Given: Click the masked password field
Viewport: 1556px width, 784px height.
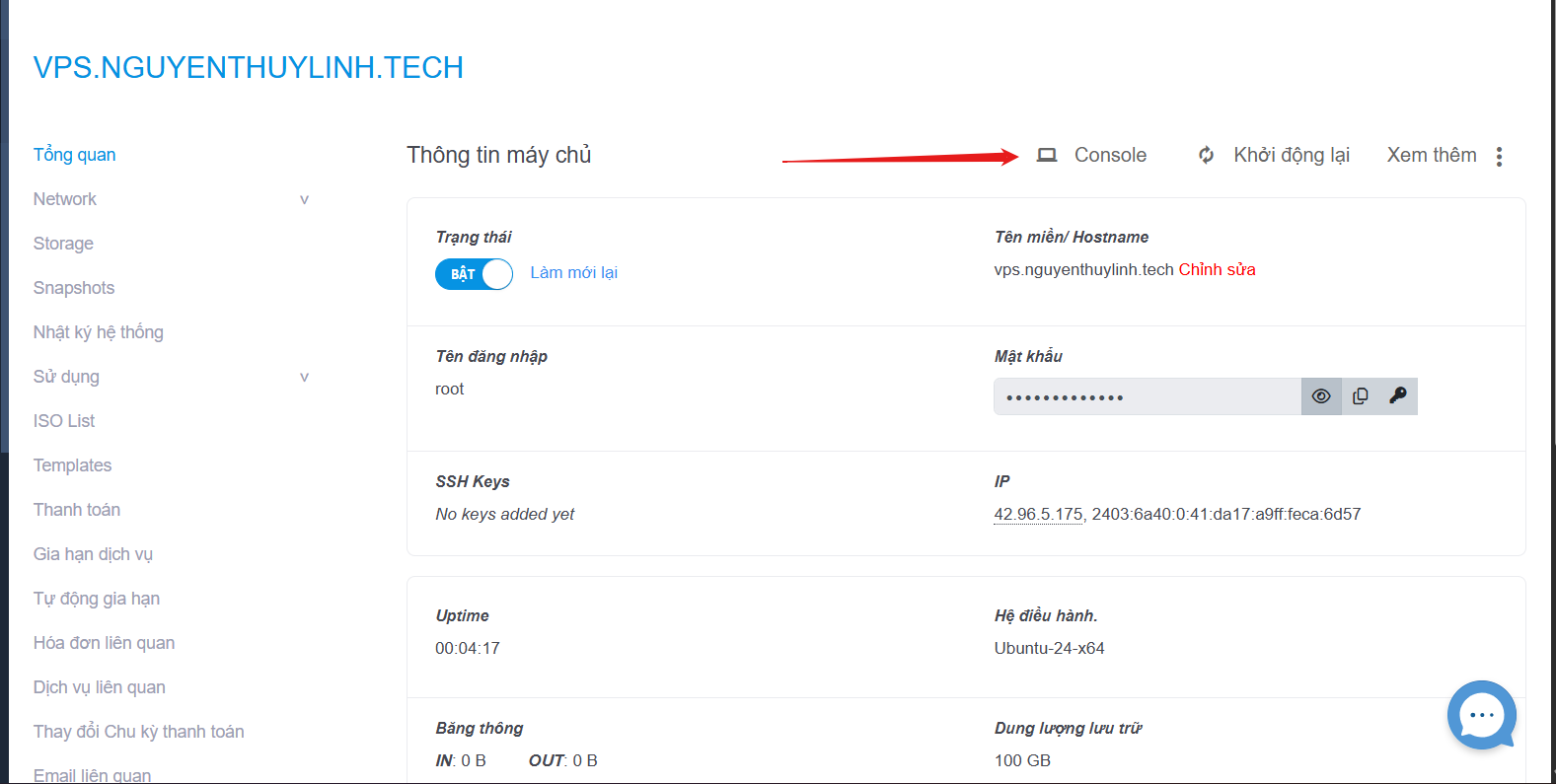Looking at the screenshot, I should 1148,396.
